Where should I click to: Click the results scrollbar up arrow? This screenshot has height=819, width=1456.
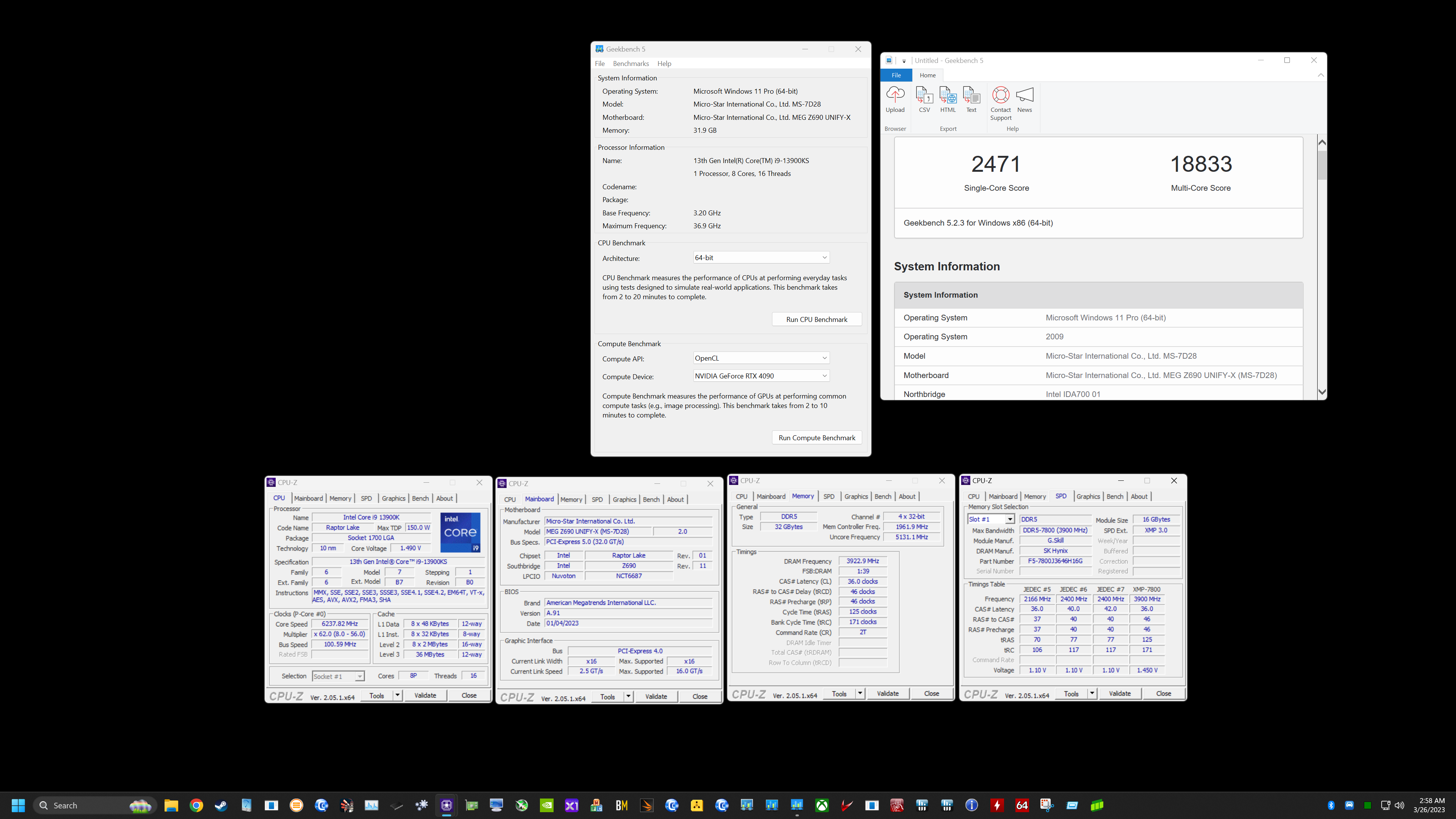(1321, 143)
